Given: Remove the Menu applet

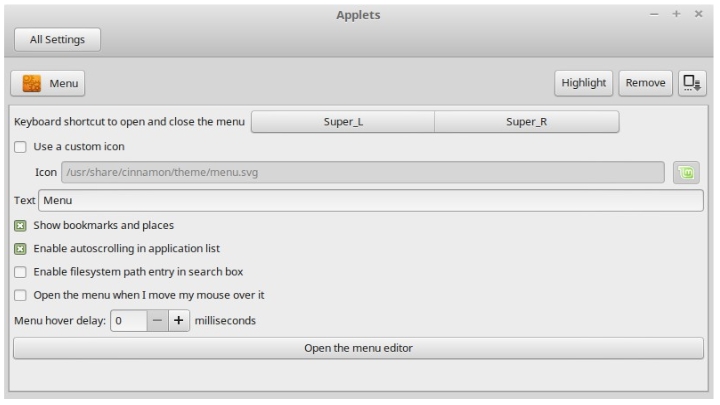Looking at the screenshot, I should point(645,84).
